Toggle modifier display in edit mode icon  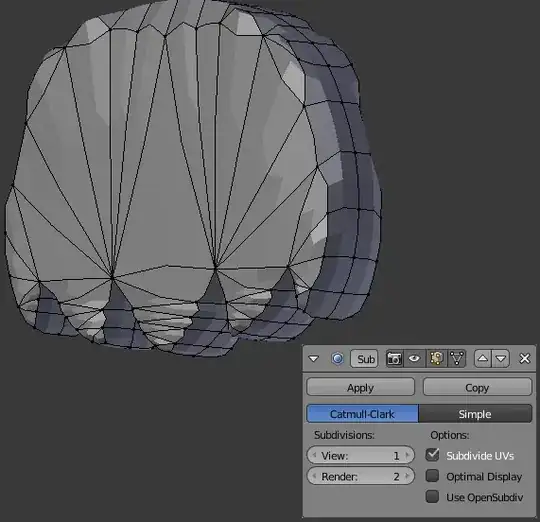pos(436,359)
